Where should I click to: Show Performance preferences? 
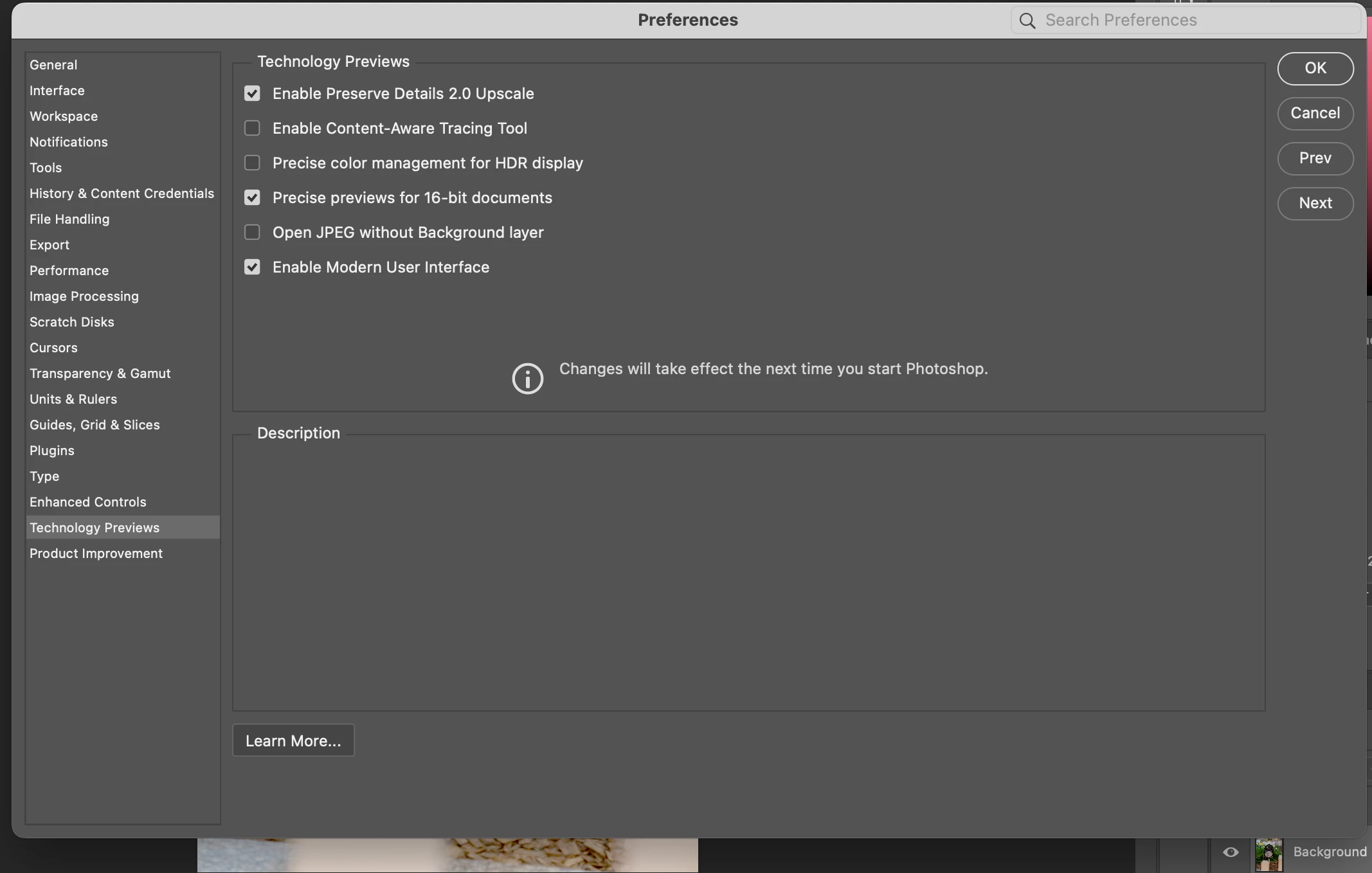[x=123, y=271]
